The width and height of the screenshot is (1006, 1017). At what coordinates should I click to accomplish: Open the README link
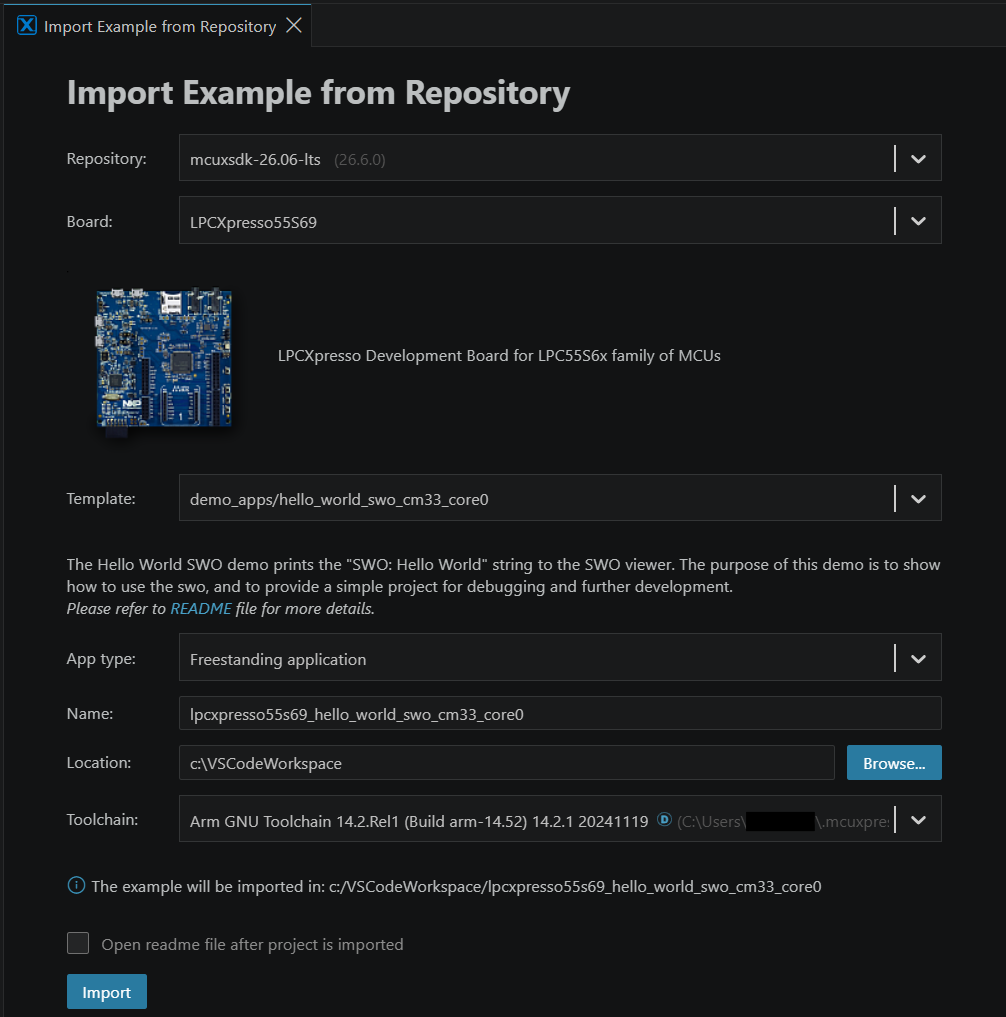coord(200,608)
